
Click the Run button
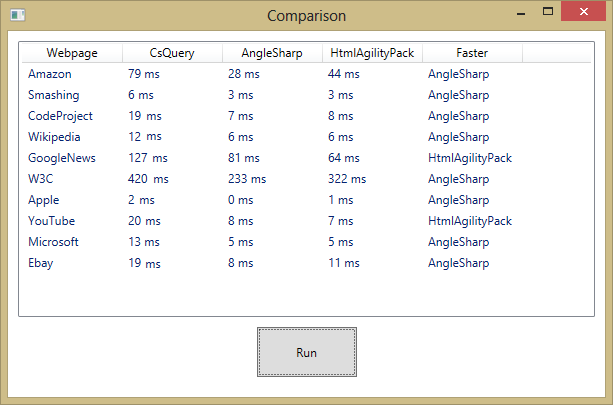(307, 352)
